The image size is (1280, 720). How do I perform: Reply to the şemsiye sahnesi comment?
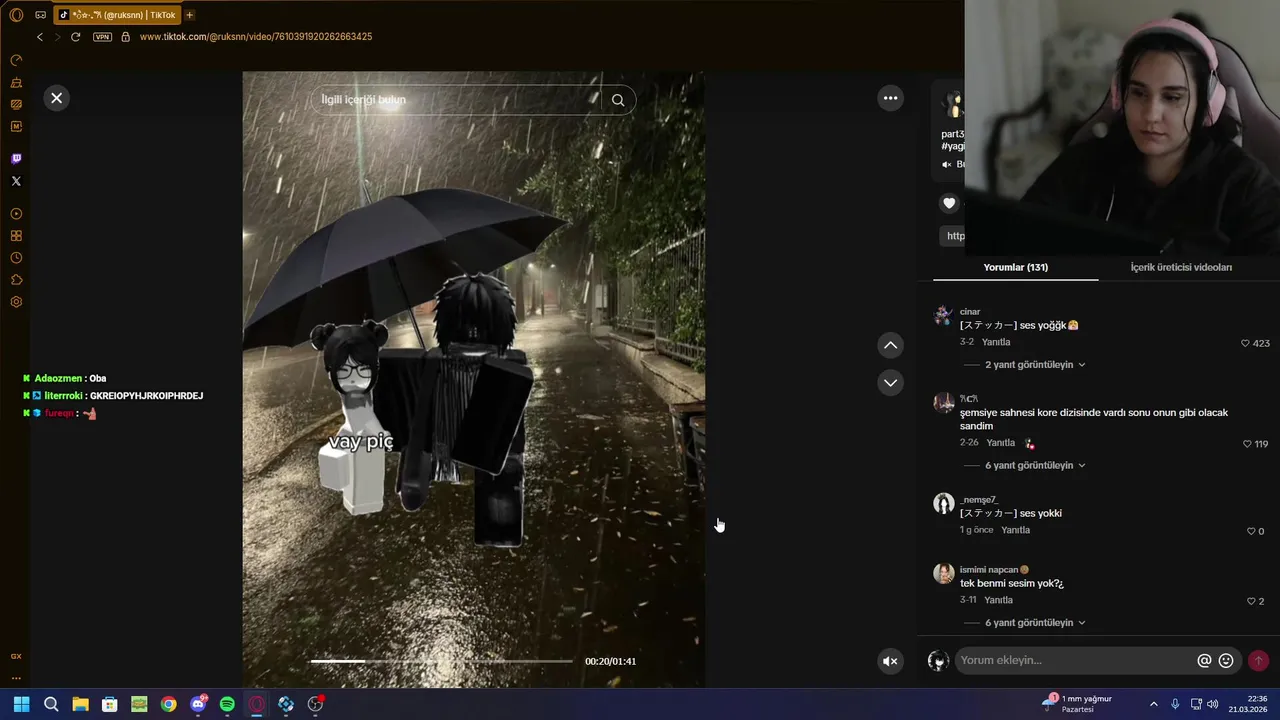1001,443
